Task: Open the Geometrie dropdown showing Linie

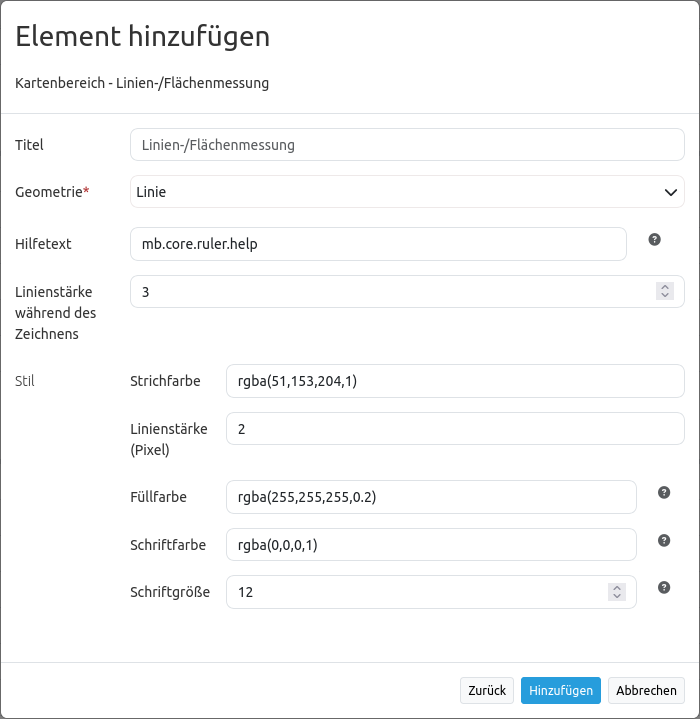Action: [407, 192]
